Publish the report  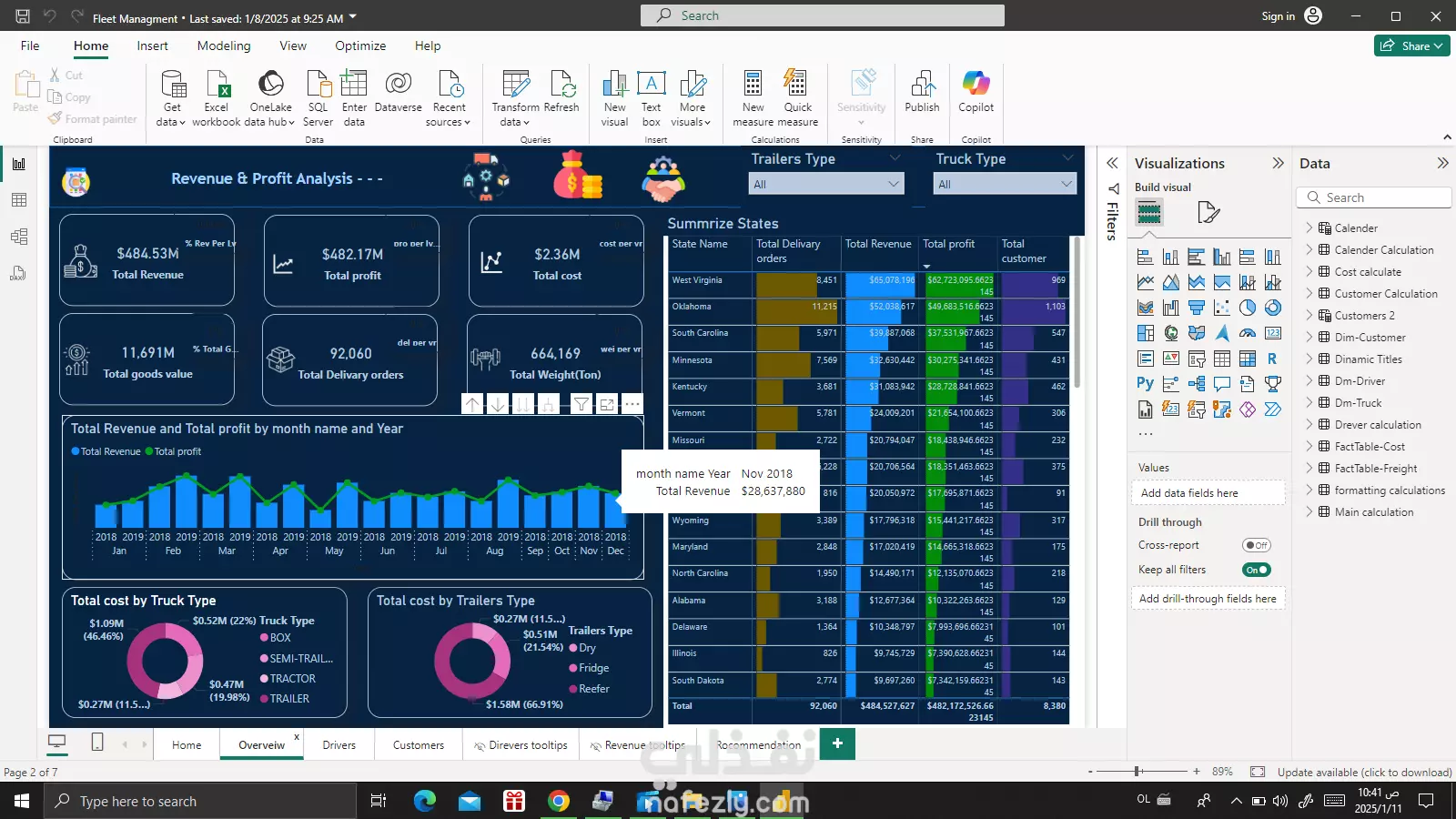tap(922, 91)
